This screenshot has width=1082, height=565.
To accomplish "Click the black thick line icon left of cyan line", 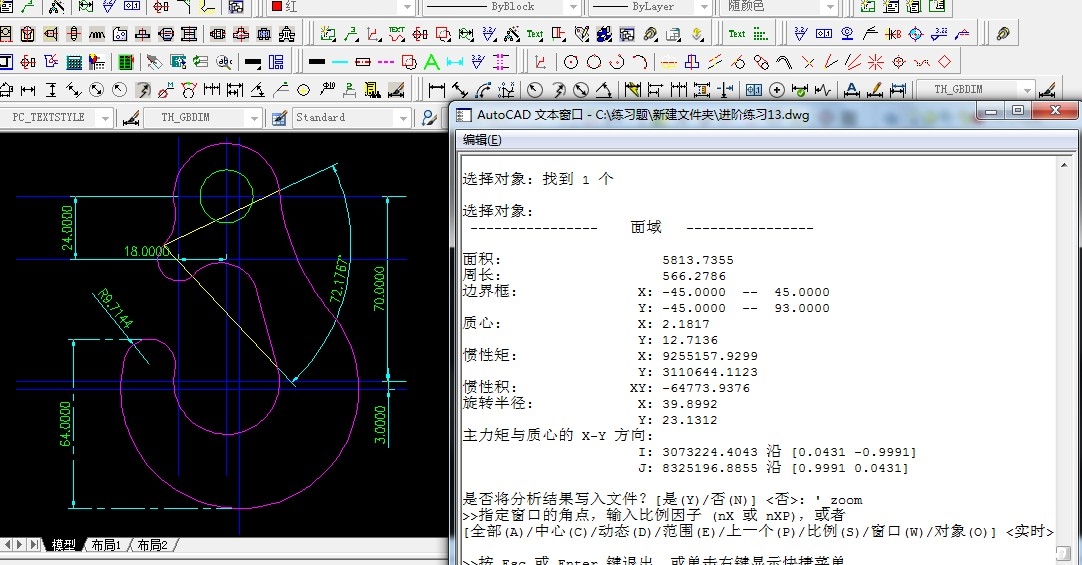I will click(x=317, y=62).
